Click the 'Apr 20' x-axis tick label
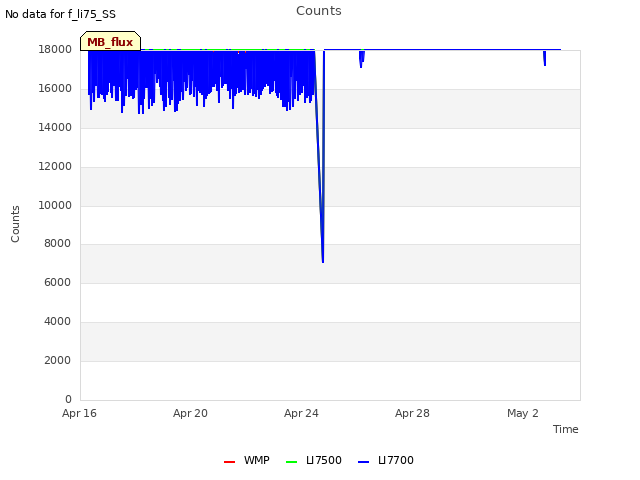 190,413
